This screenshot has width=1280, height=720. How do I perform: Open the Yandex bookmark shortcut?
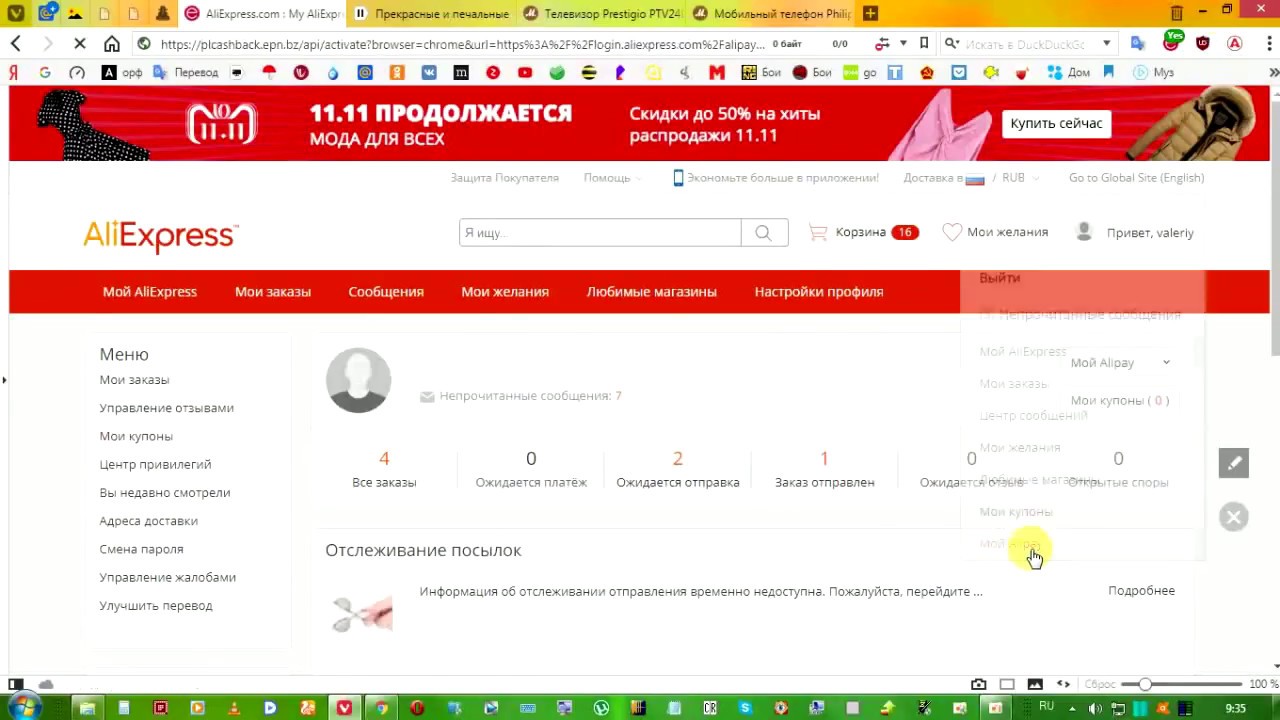coord(13,72)
